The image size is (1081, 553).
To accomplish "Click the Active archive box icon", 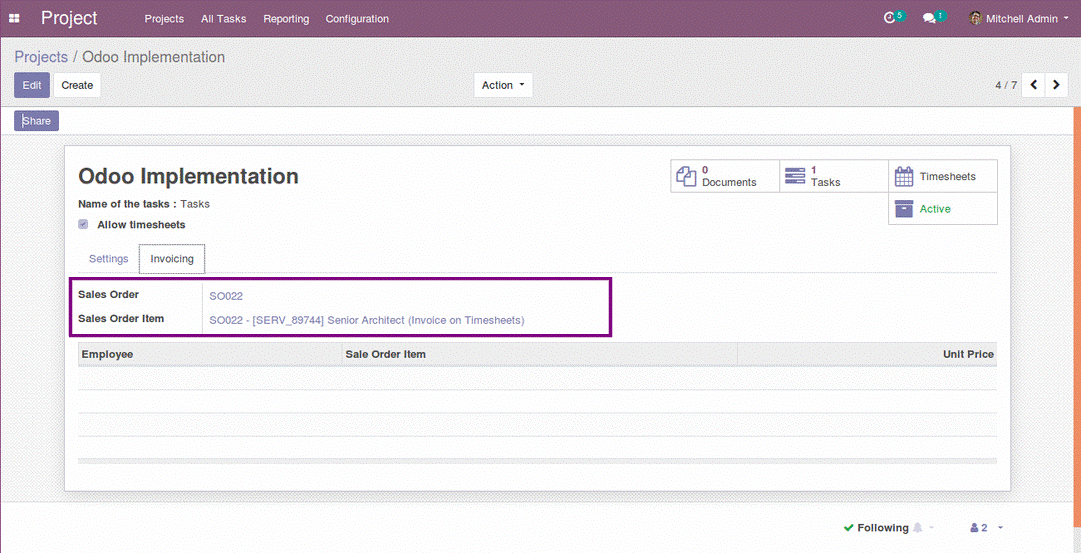I will tap(904, 208).
